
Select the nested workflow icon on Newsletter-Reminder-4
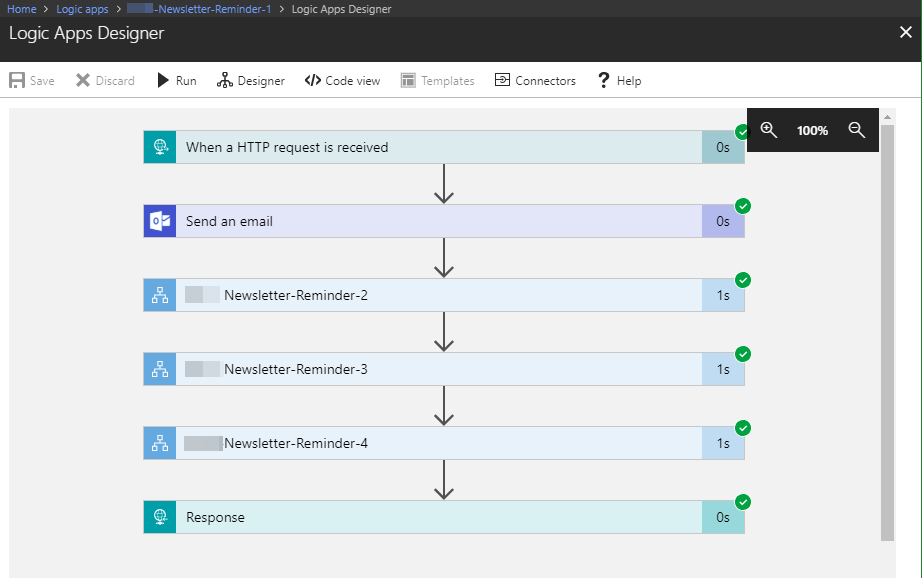tap(159, 443)
